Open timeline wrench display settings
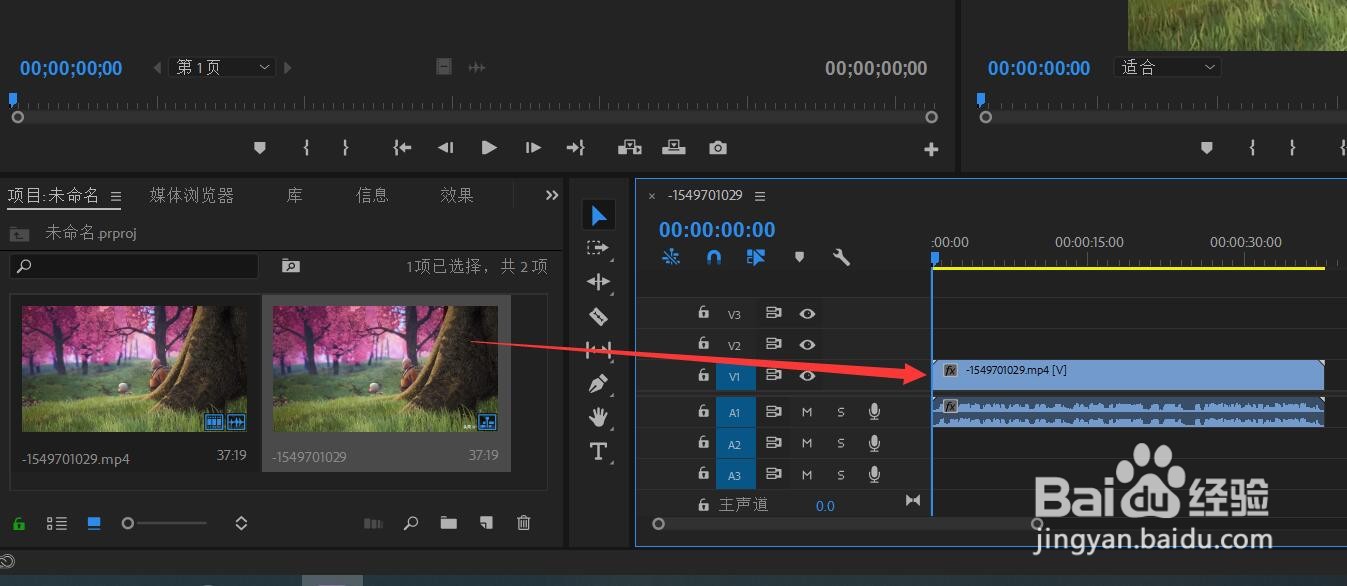 pyautogui.click(x=841, y=257)
